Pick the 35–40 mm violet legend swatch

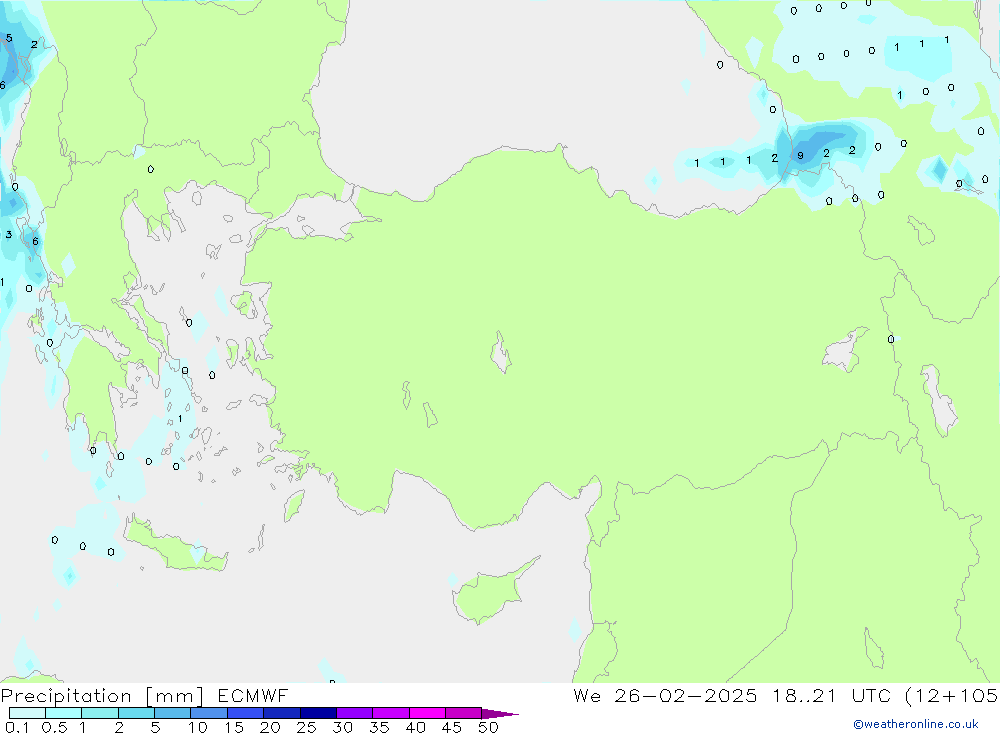coord(391,713)
